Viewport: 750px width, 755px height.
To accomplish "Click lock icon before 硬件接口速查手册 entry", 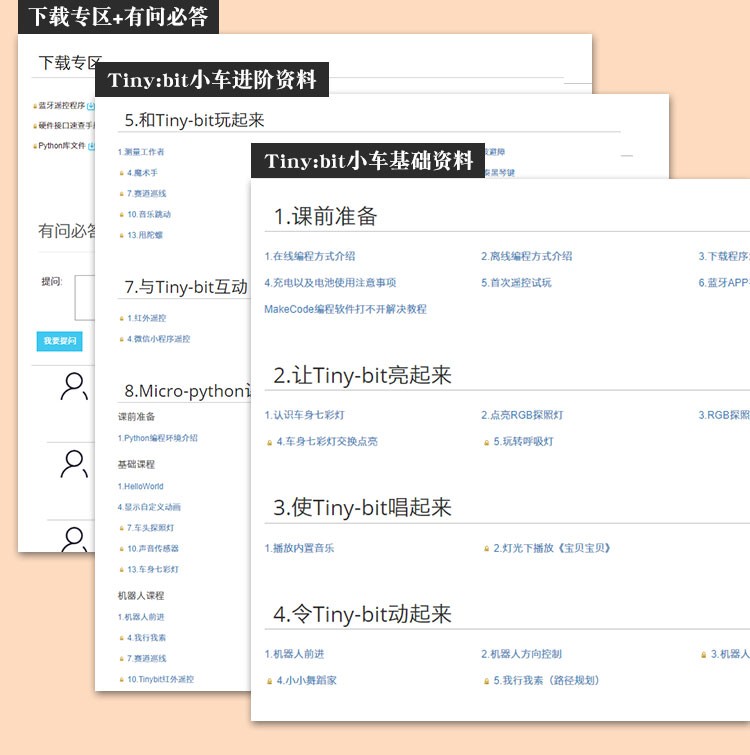I will [35, 126].
